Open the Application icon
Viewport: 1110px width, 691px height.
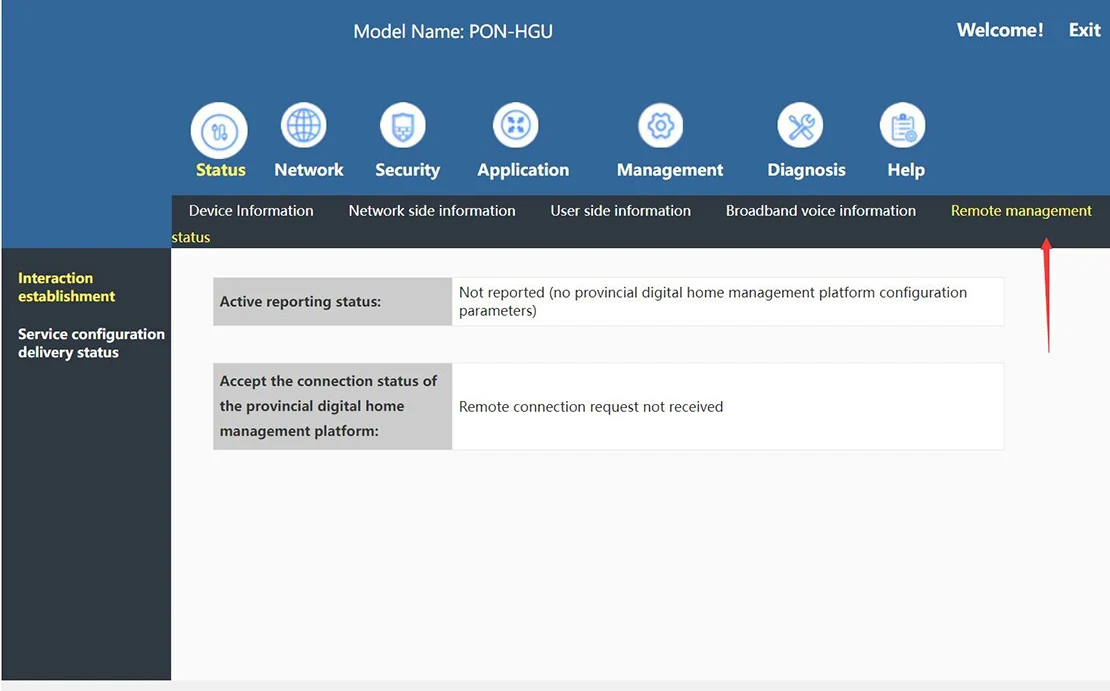(515, 126)
